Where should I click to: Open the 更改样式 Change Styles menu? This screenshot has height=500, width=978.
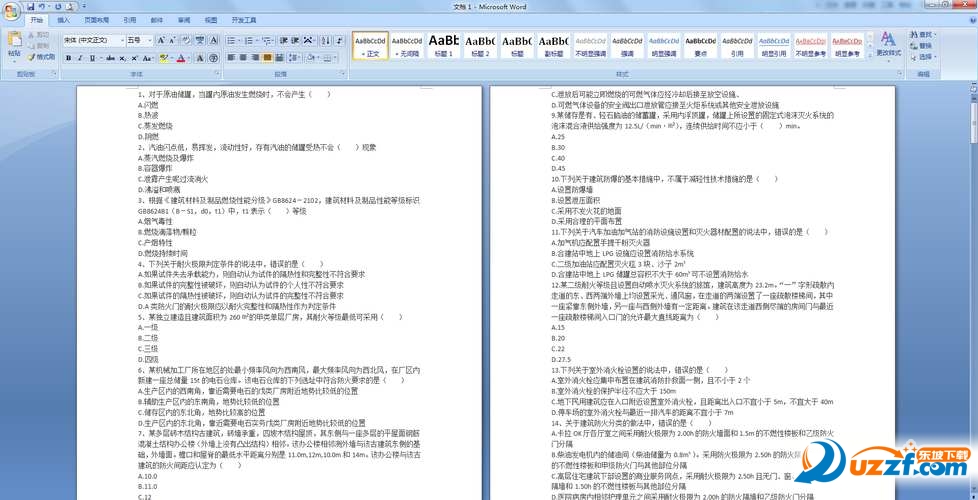(x=889, y=47)
